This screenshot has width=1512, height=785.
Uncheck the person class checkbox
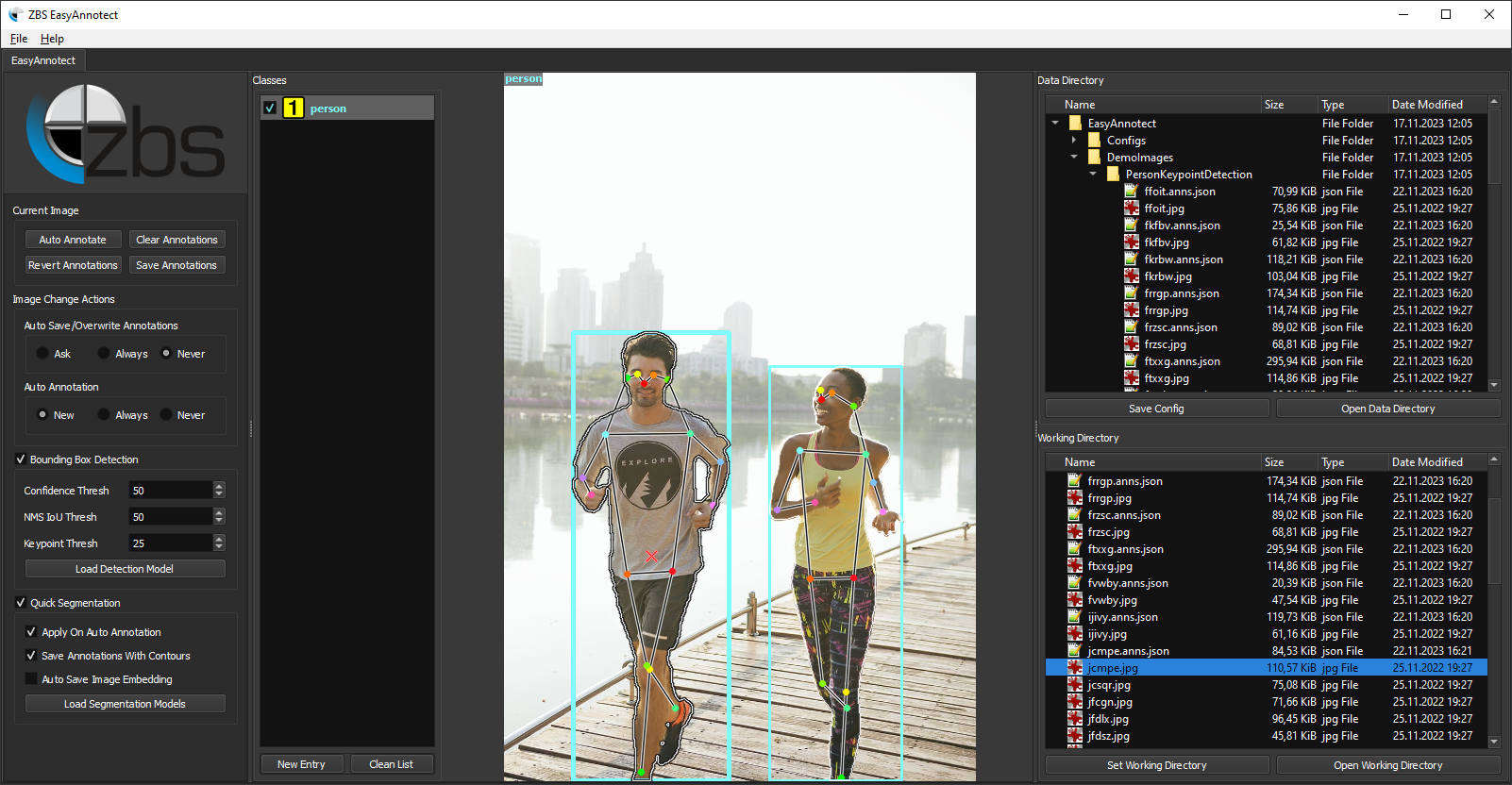(270, 109)
